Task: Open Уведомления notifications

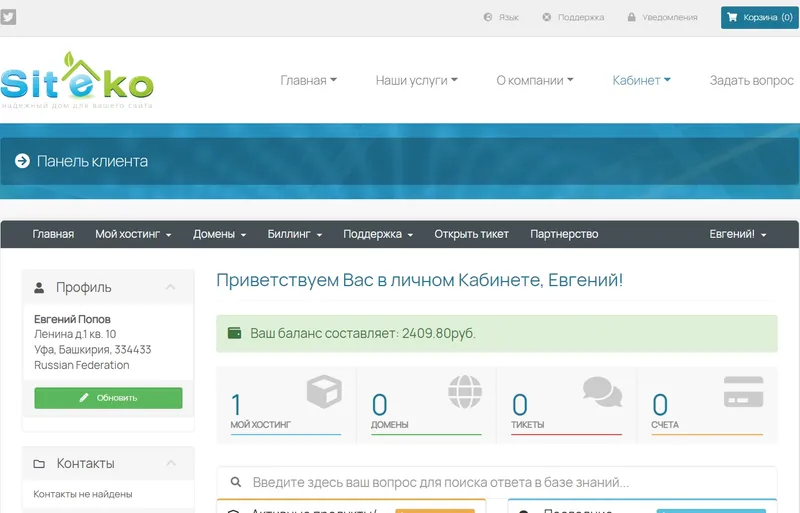Action: click(662, 17)
